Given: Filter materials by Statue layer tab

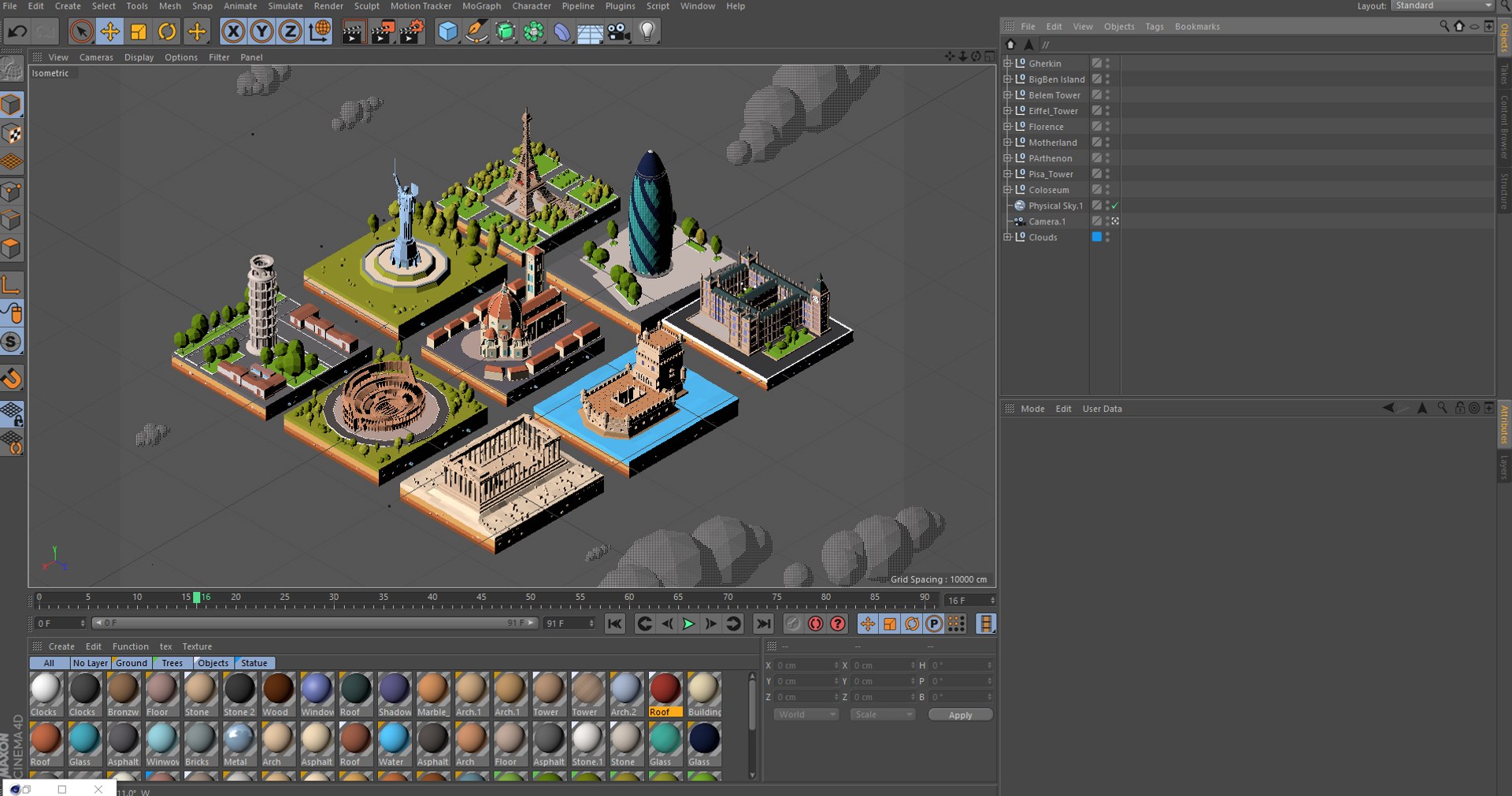Looking at the screenshot, I should 254,663.
